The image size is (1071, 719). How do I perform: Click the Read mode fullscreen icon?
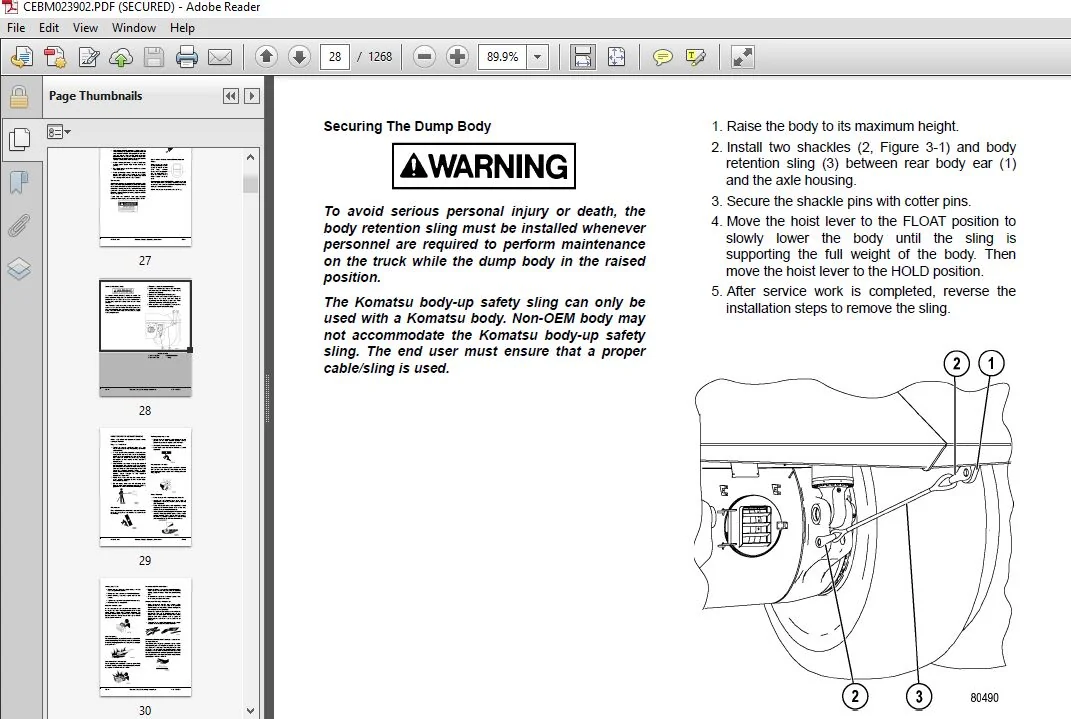(742, 57)
